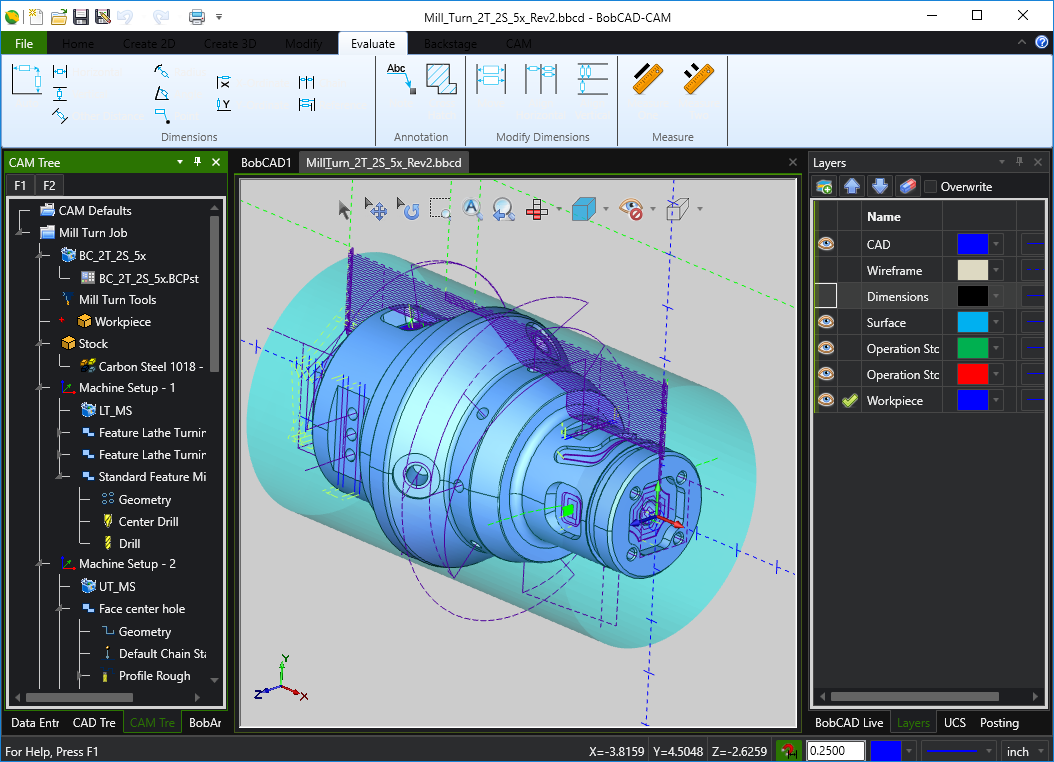Select the rotate view tool

[x=409, y=209]
